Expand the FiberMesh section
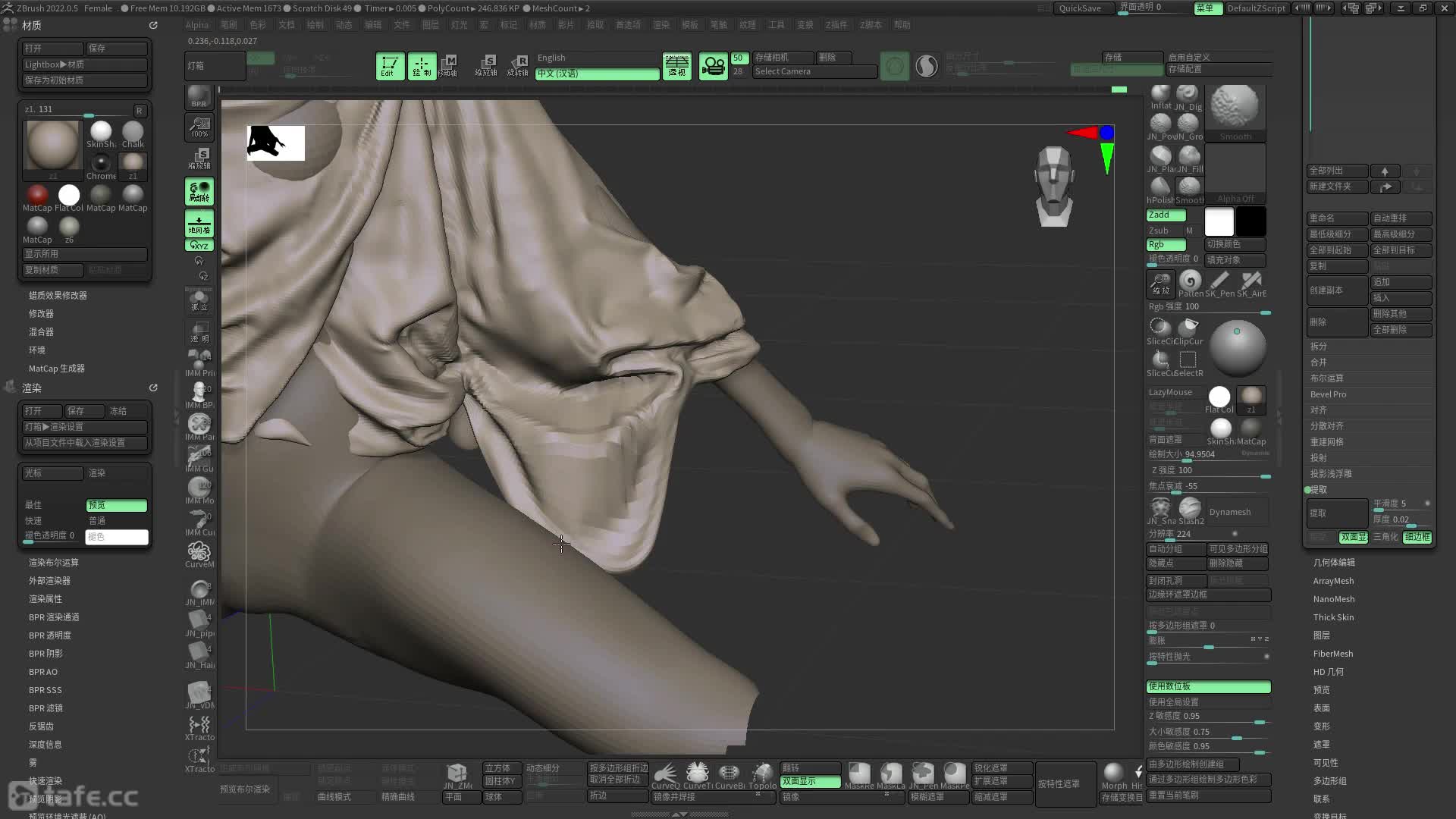The image size is (1456, 819). (1332, 654)
